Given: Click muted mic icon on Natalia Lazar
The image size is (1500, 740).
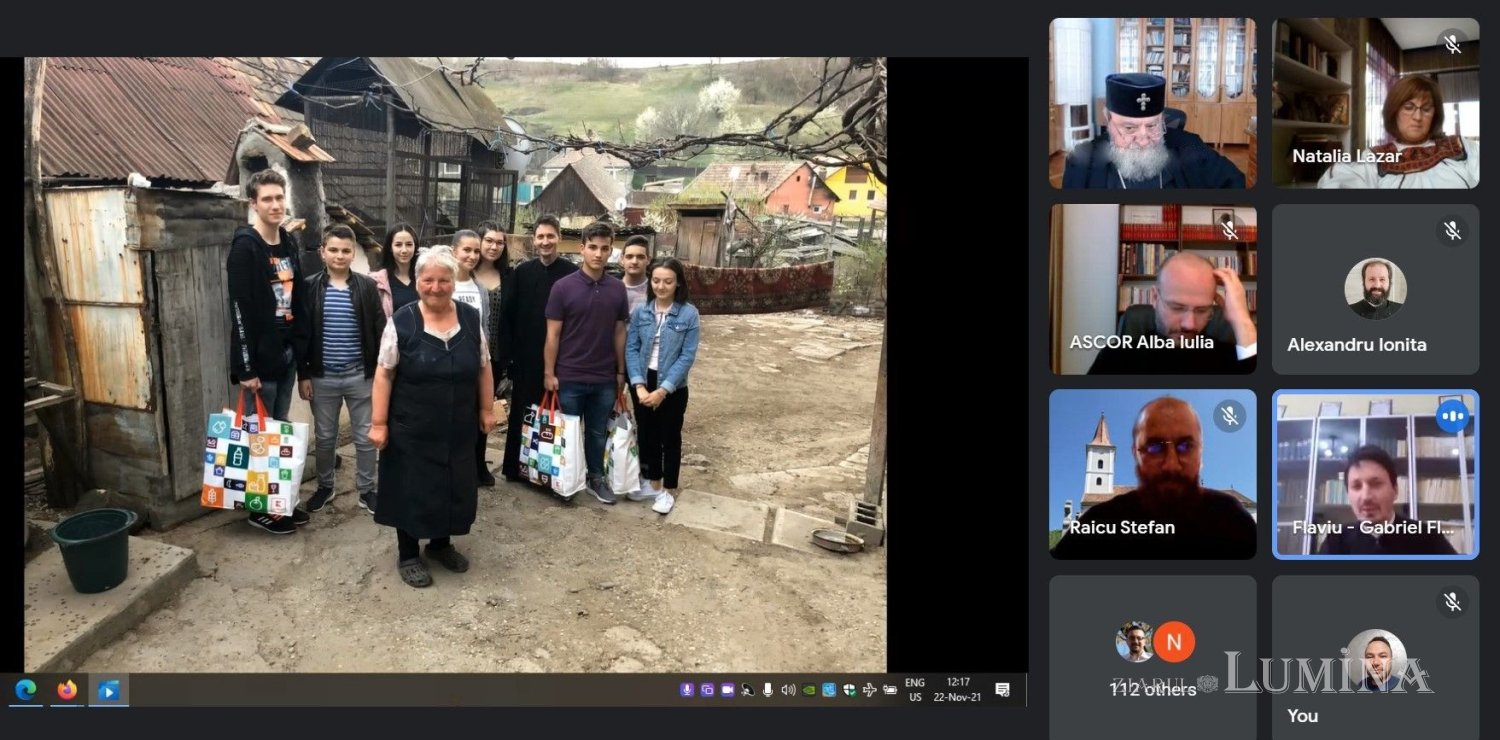Looking at the screenshot, I should click(1452, 44).
